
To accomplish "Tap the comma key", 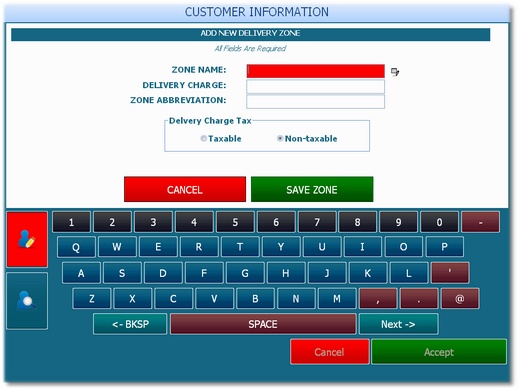I will [x=378, y=298].
